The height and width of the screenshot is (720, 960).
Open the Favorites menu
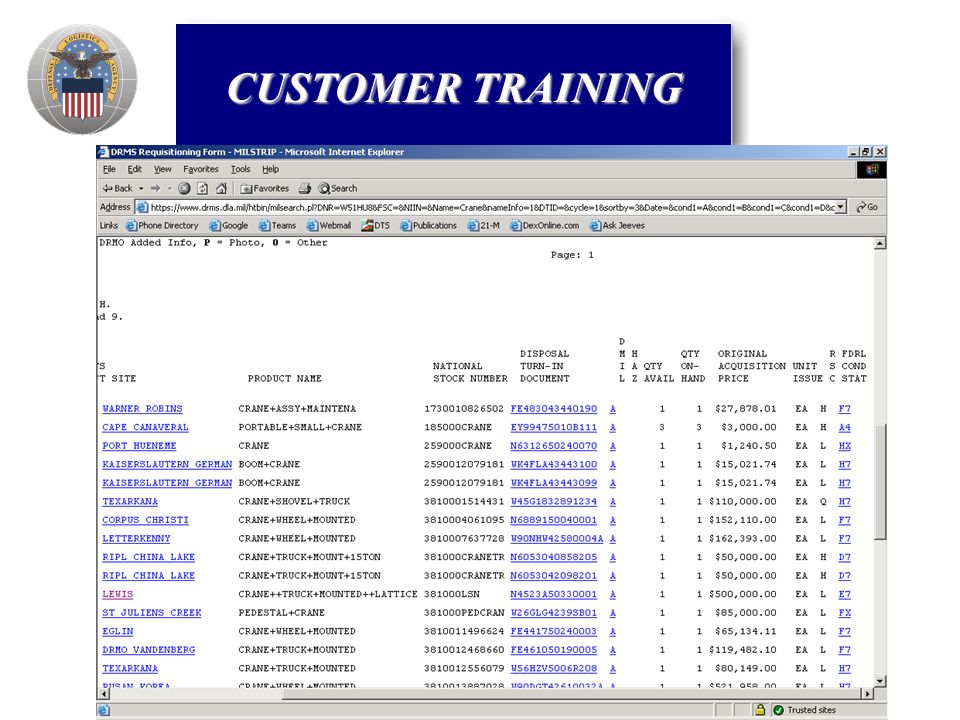pos(201,169)
